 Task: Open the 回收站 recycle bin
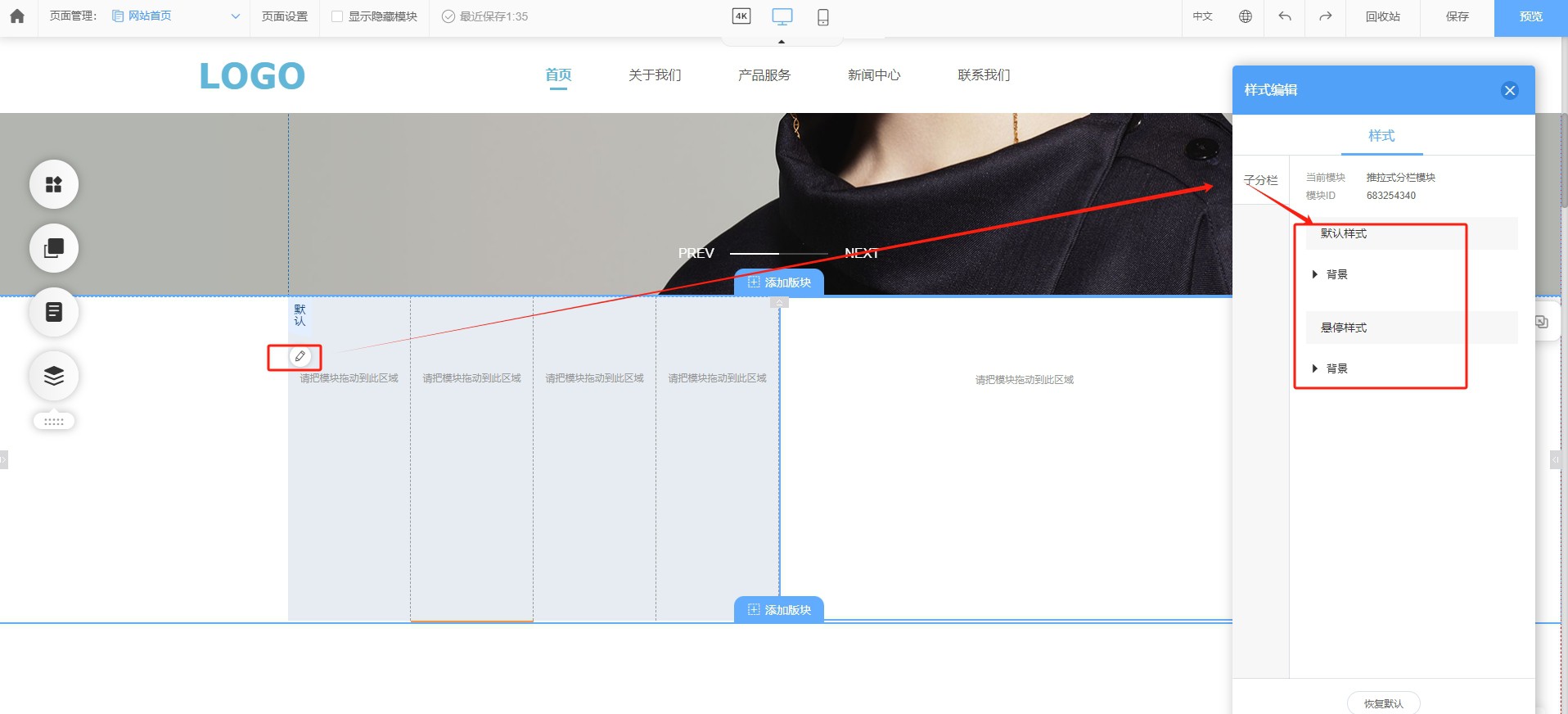(x=1383, y=16)
